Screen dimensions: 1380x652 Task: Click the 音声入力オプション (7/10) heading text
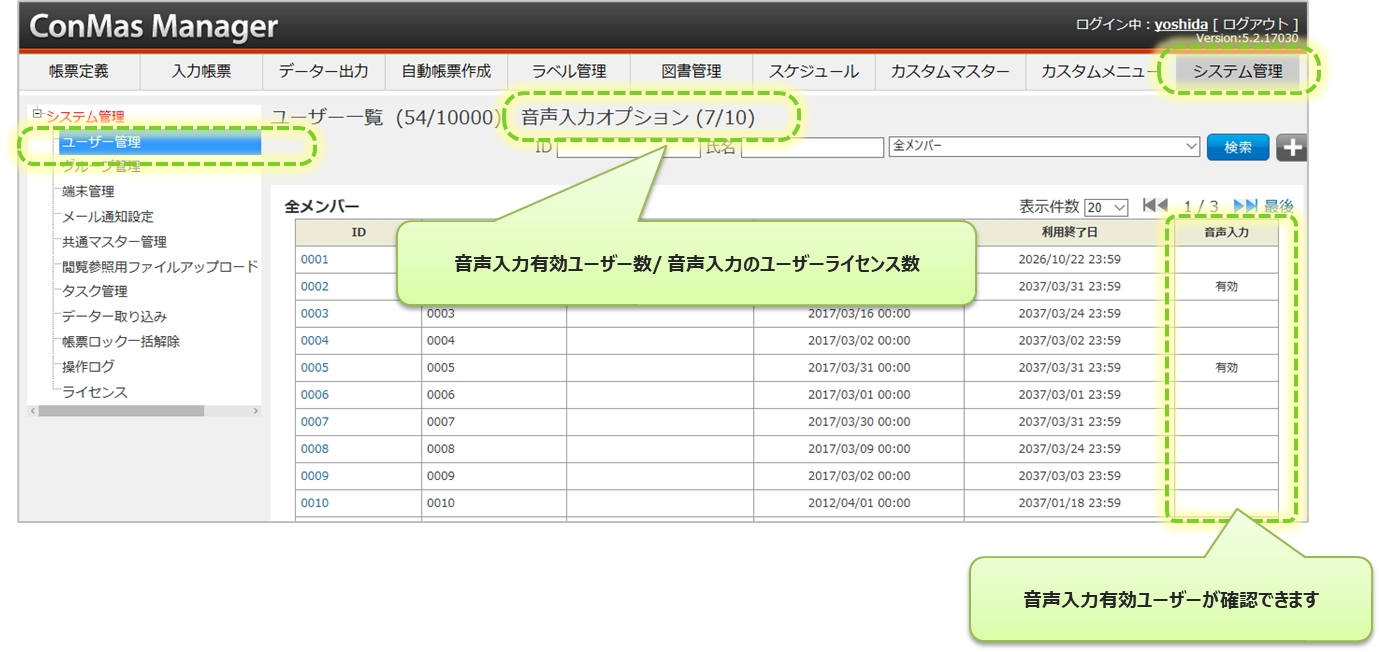pyautogui.click(x=638, y=117)
